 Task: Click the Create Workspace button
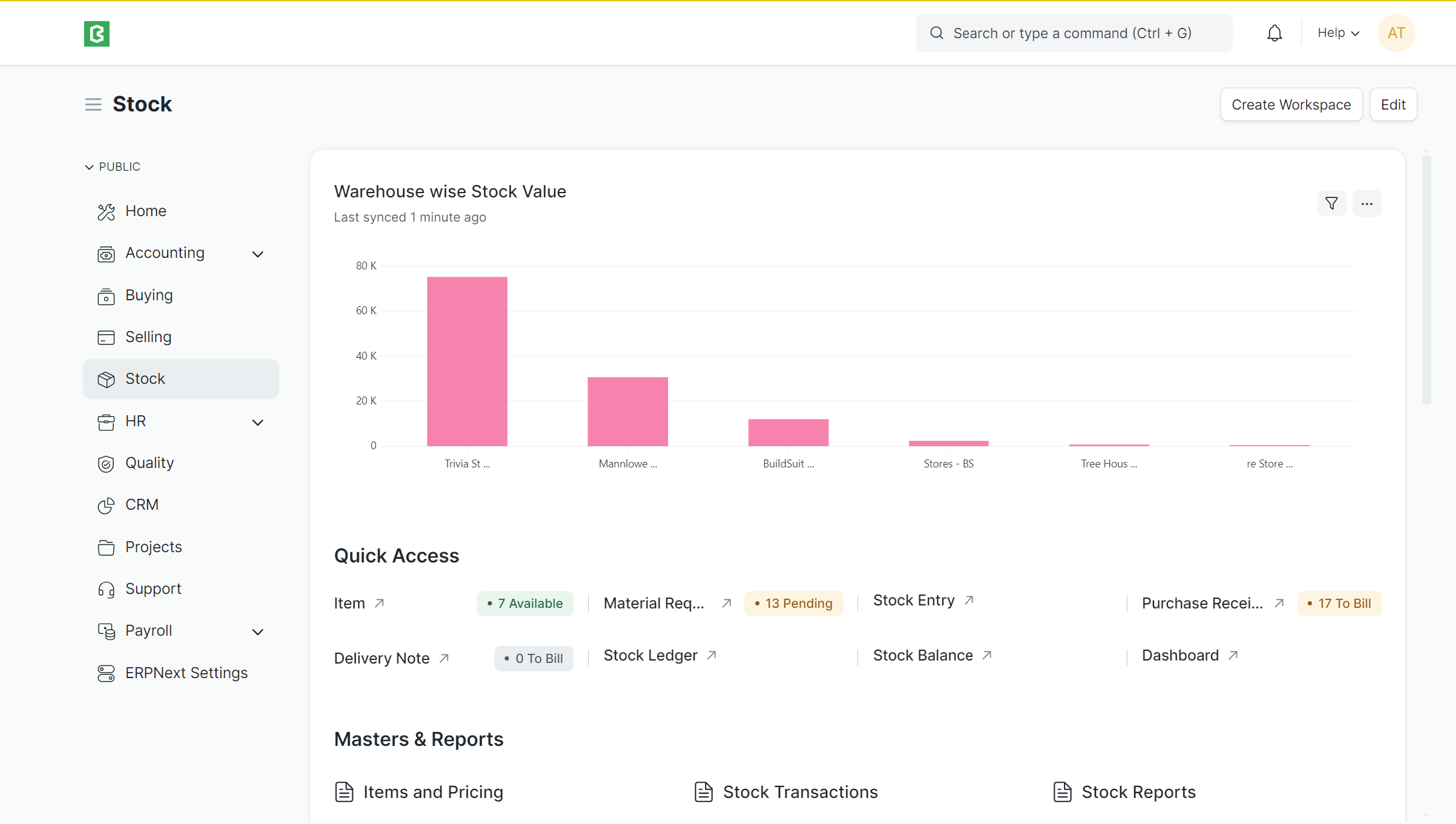tap(1291, 104)
